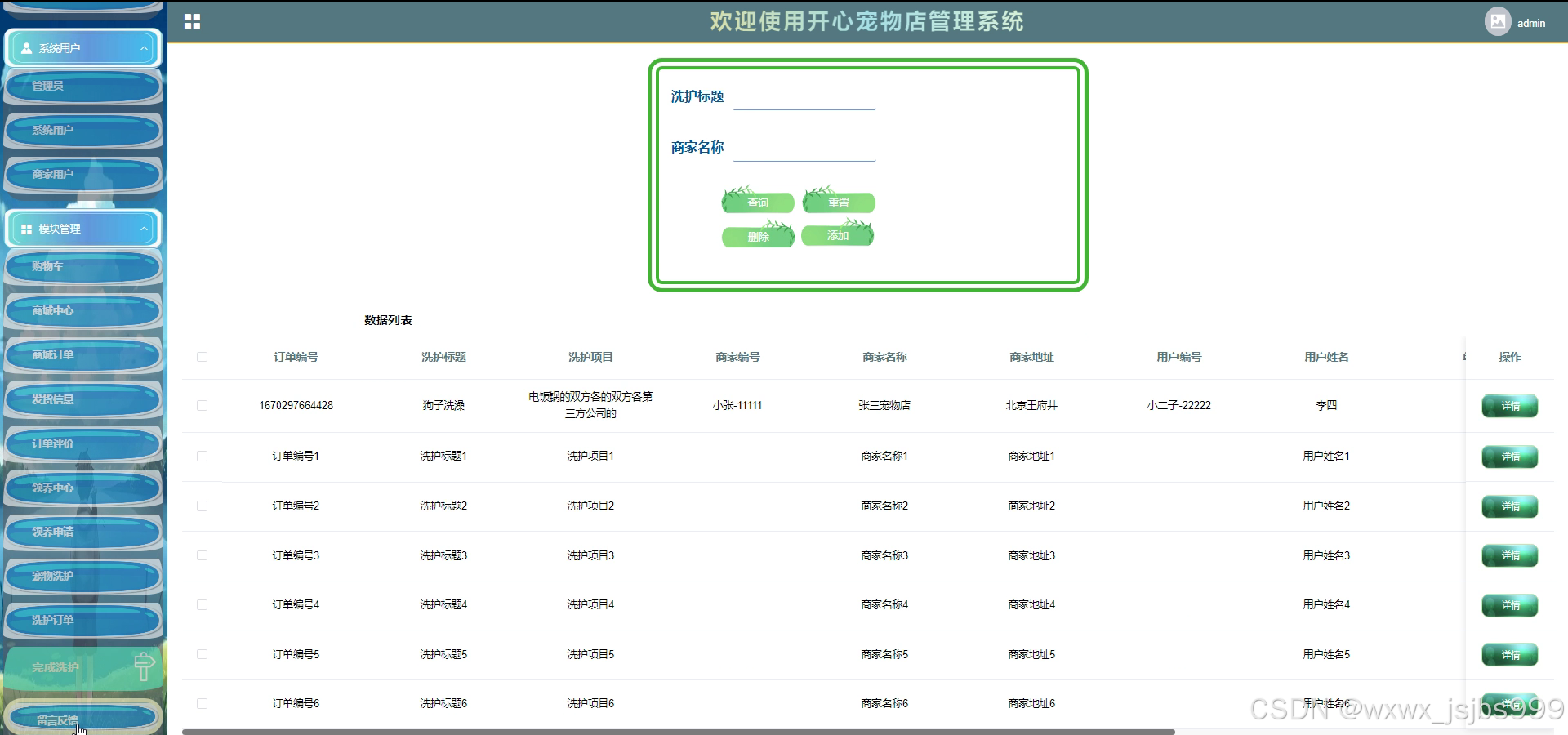
Task: Open the 商城订单 sidebar item
Action: (82, 354)
